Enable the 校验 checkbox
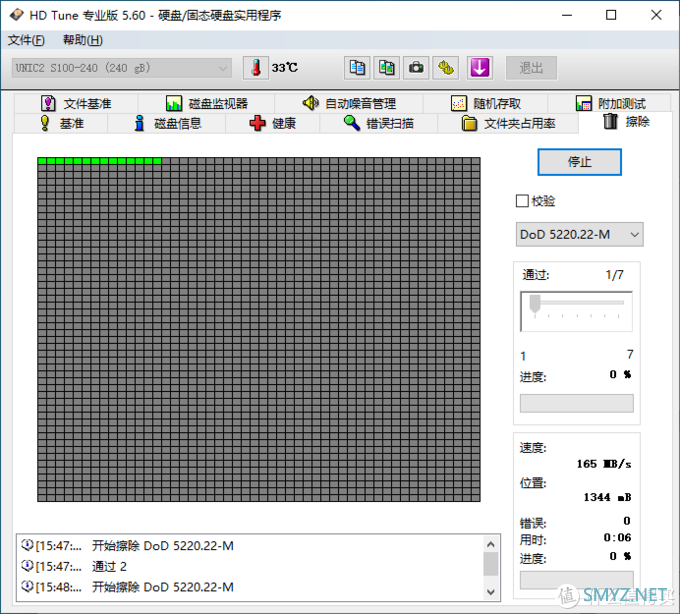The height and width of the screenshot is (614, 680). (x=522, y=201)
